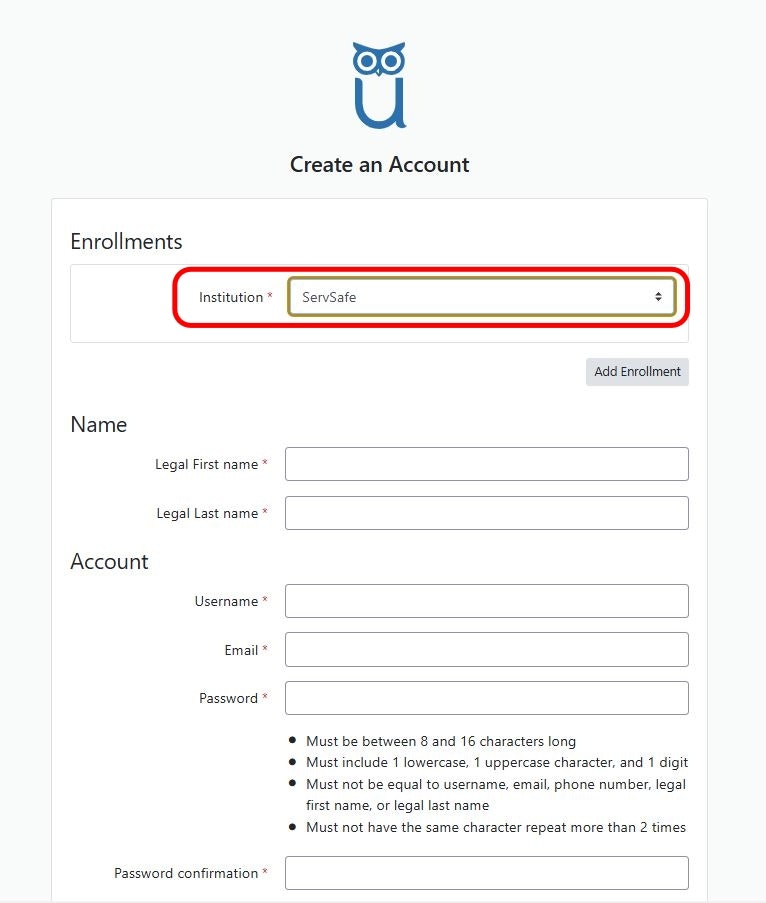Click the Institution dropdown's up-down arrows

(658, 297)
